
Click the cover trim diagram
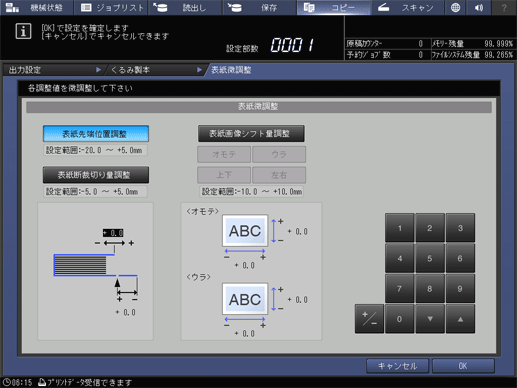[x=96, y=271]
